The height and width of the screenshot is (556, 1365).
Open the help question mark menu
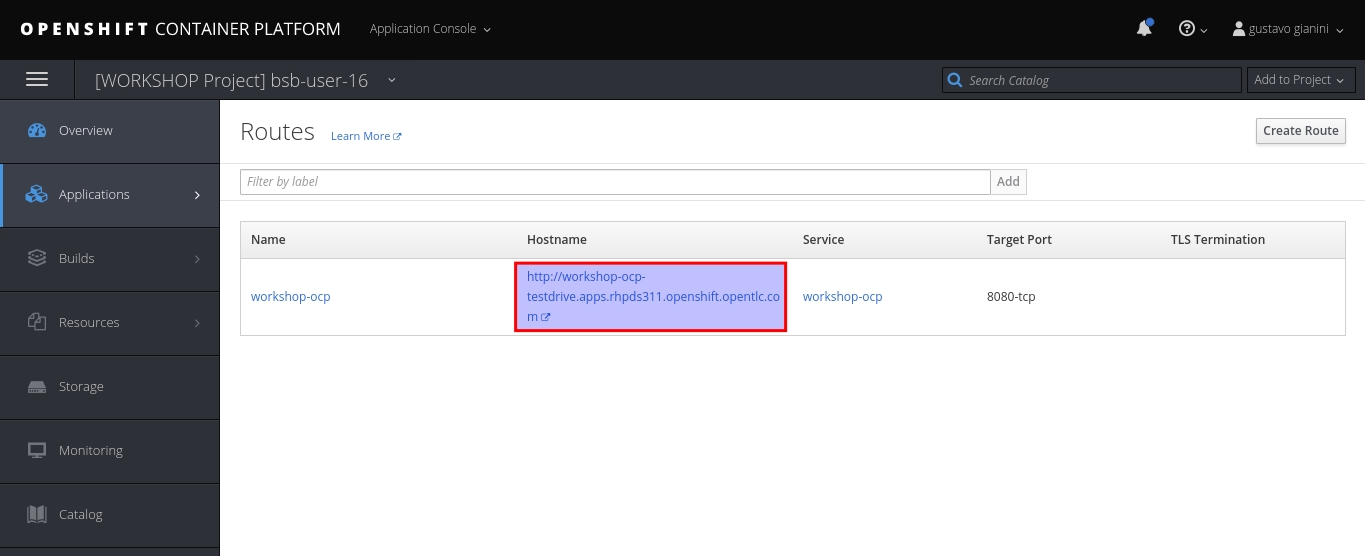pyautogui.click(x=1187, y=29)
